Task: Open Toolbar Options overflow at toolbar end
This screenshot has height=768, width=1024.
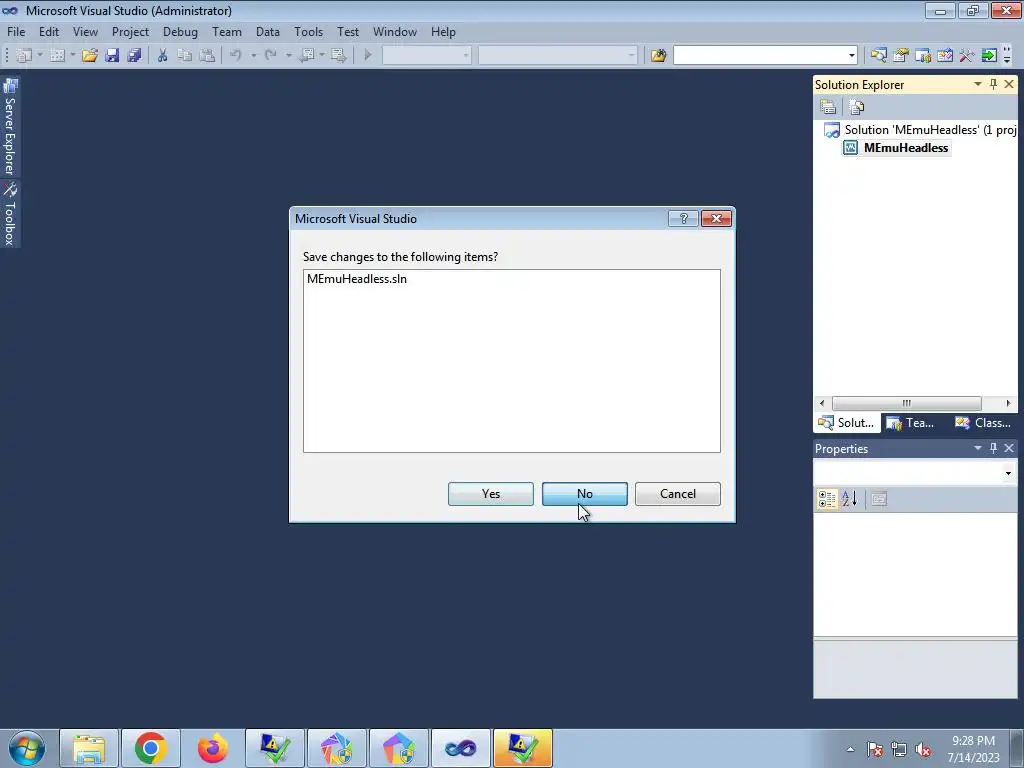Action: [1007, 56]
